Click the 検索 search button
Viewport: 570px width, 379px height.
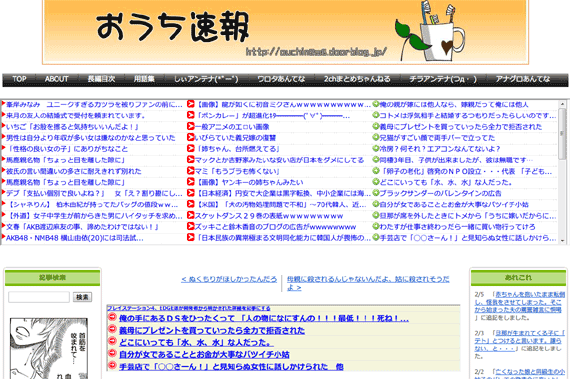[83, 297]
